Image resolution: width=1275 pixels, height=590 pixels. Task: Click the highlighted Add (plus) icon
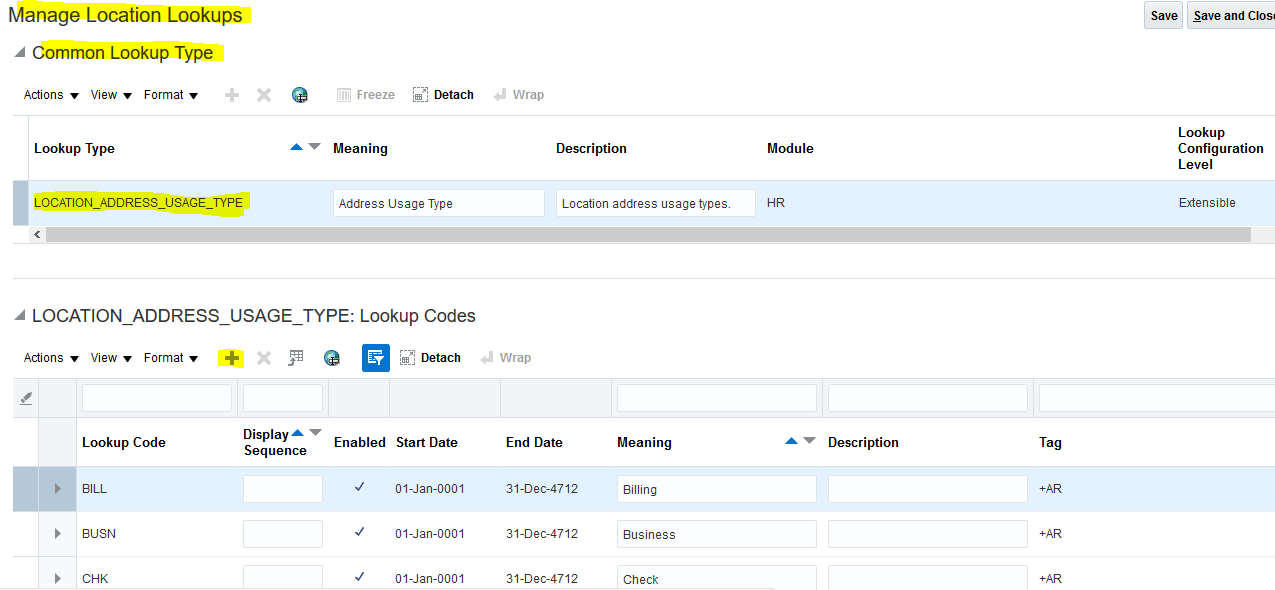pos(231,357)
